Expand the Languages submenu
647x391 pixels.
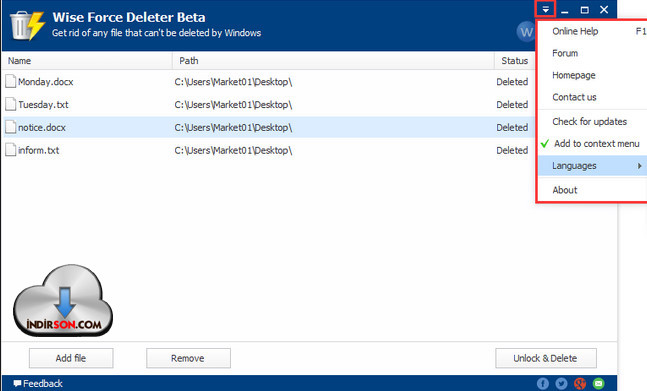(x=593, y=166)
